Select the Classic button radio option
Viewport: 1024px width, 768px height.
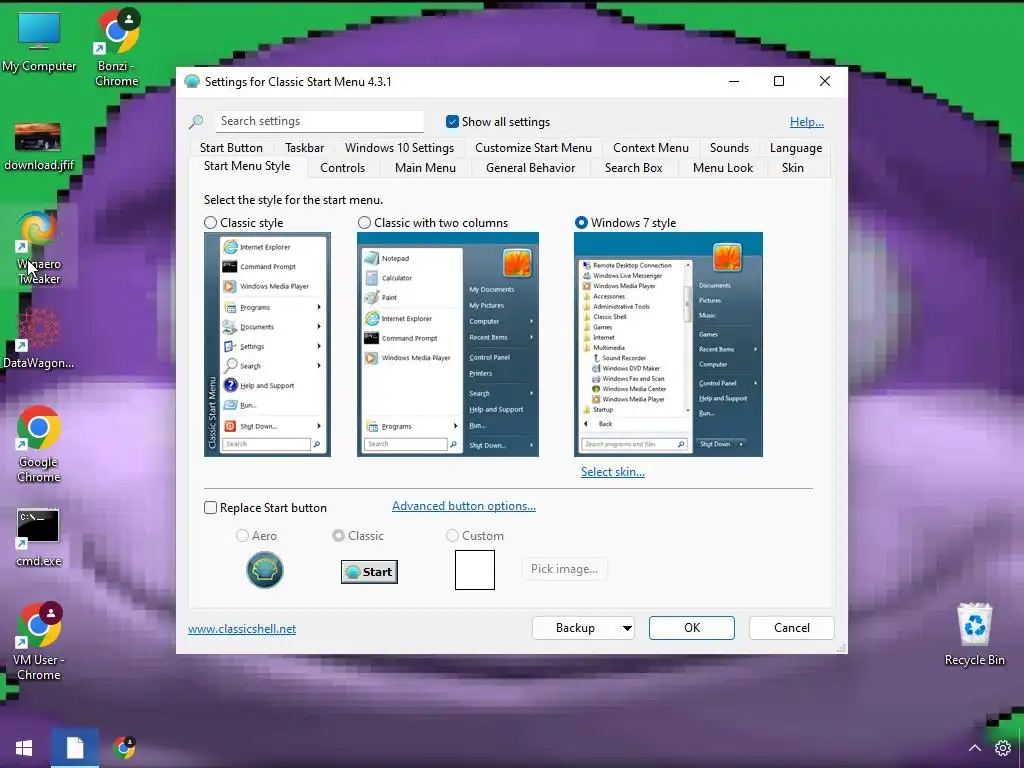[x=338, y=536]
